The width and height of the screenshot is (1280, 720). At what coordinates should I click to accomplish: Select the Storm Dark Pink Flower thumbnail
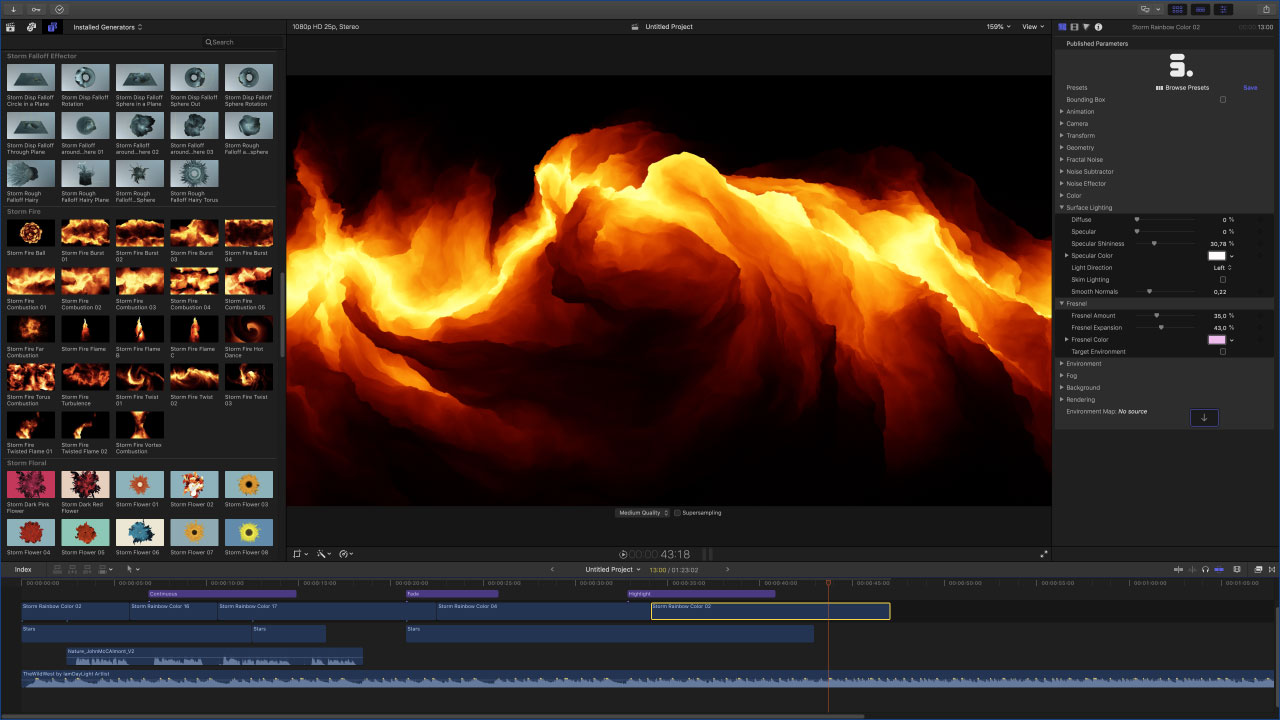[30, 485]
